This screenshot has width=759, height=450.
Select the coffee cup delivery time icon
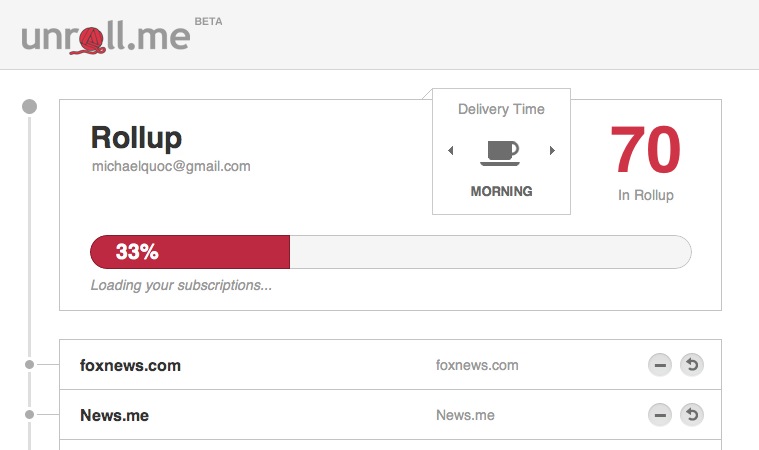(x=501, y=152)
